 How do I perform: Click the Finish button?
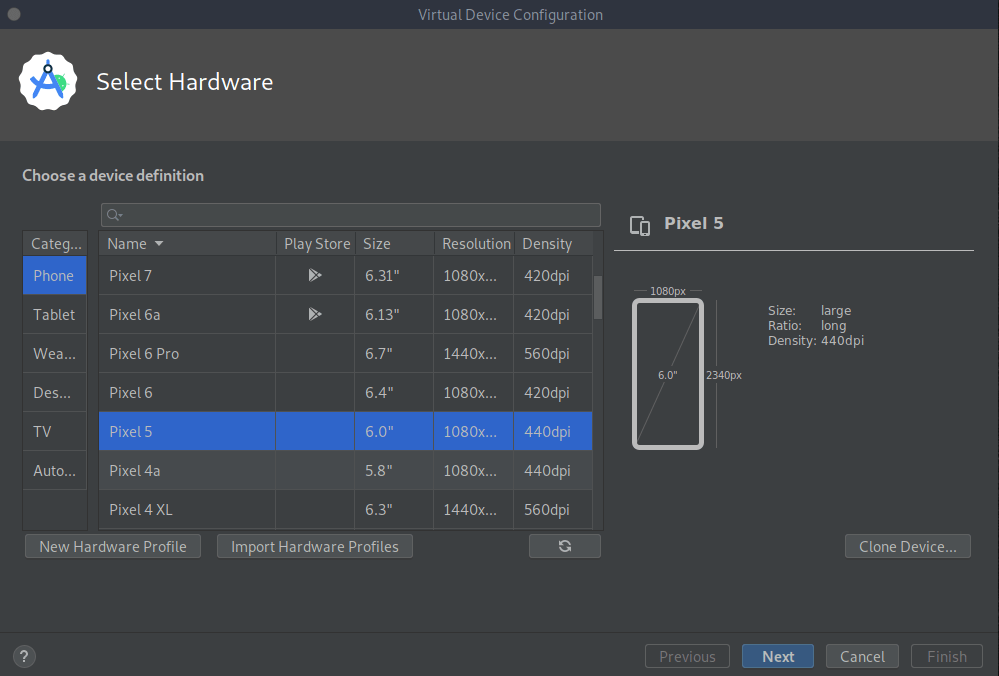tap(947, 656)
